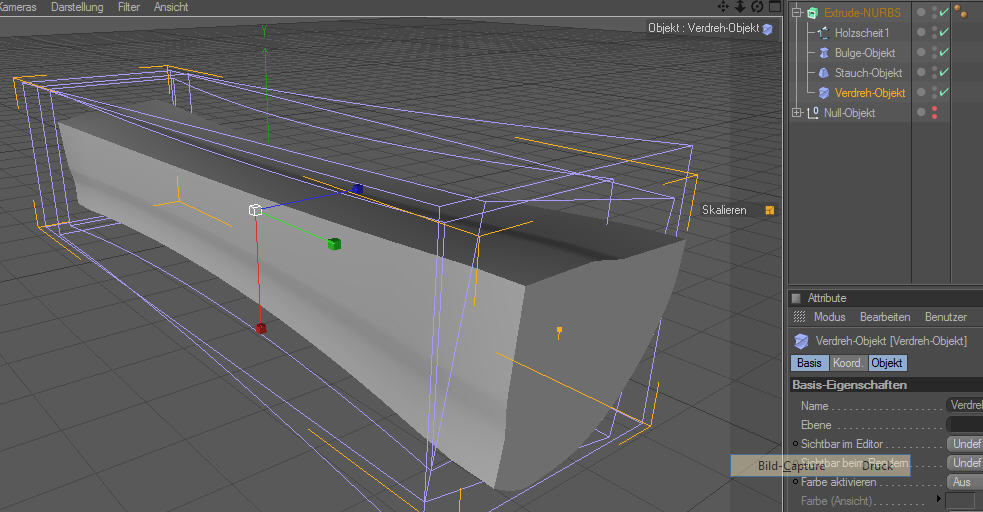This screenshot has height=512, width=983.
Task: Click the orange Skalieren HUD icon
Action: point(770,211)
